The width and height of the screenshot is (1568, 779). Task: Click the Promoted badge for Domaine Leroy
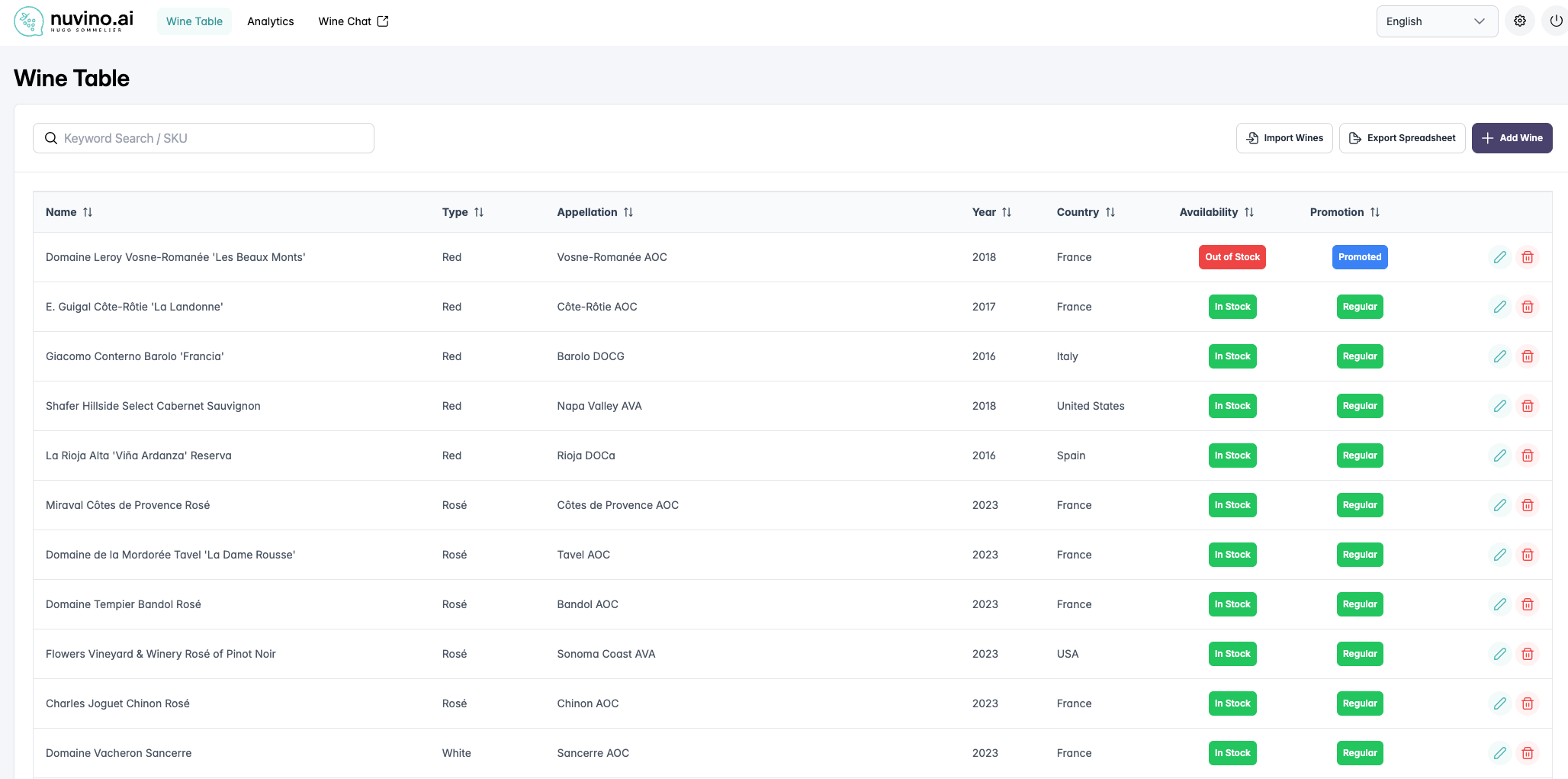1360,257
